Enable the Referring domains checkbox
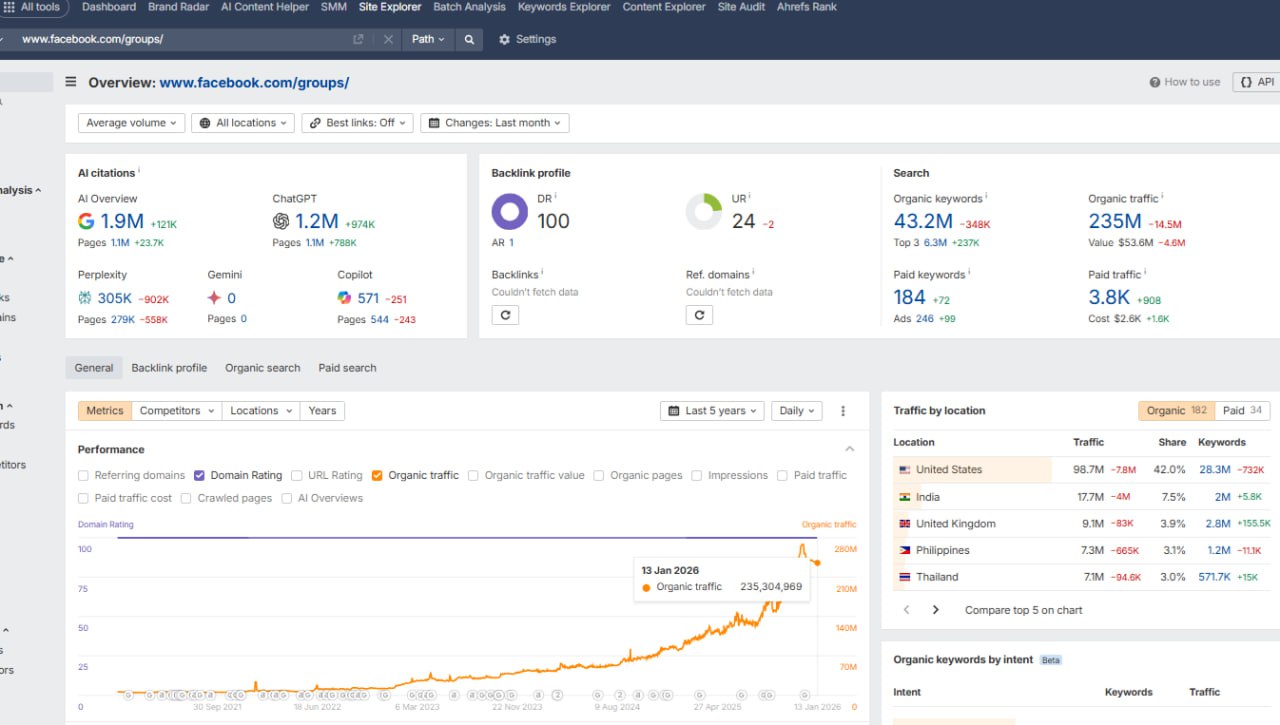 tap(84, 476)
